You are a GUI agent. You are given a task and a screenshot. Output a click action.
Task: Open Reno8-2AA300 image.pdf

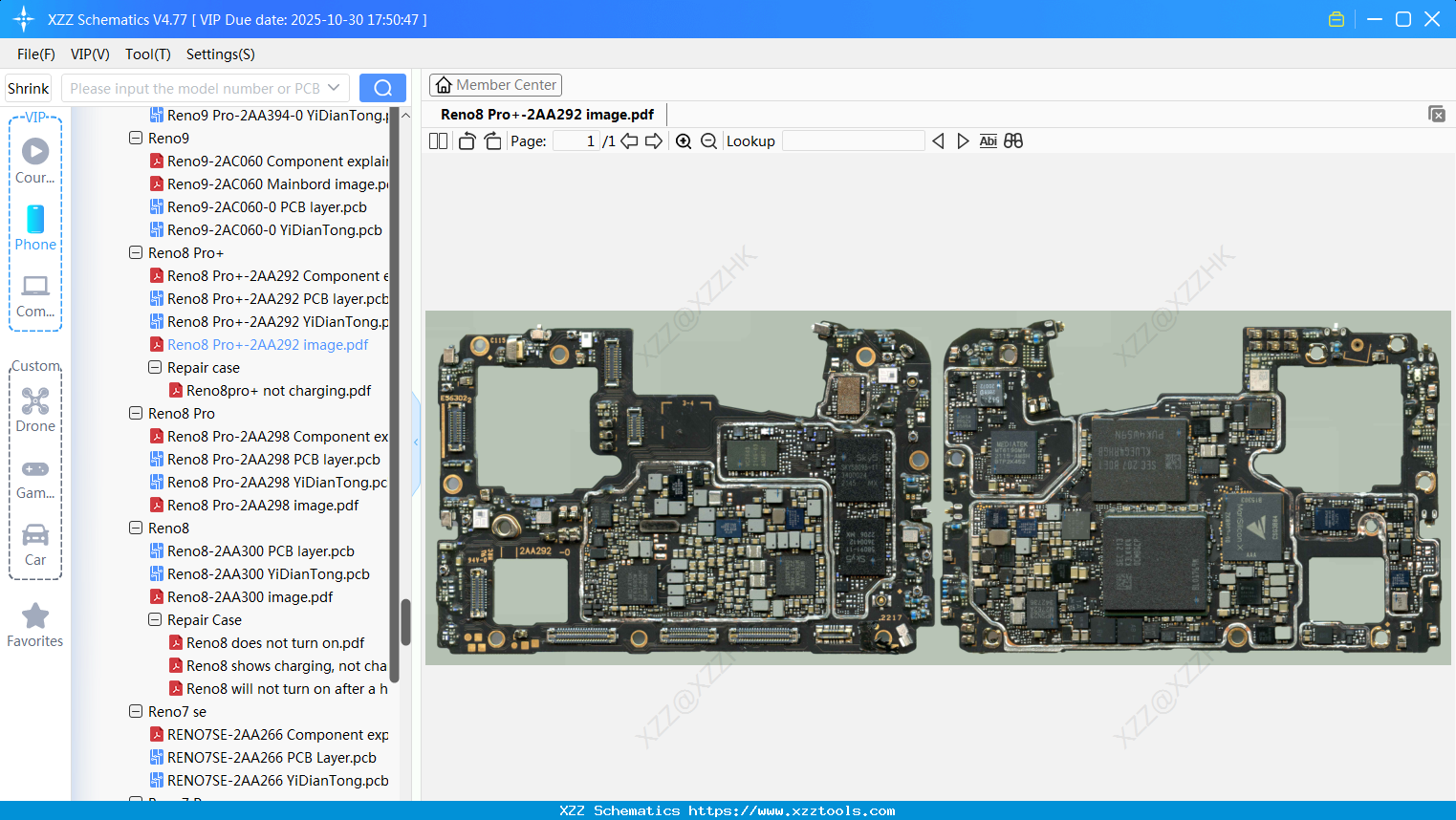pos(241,597)
